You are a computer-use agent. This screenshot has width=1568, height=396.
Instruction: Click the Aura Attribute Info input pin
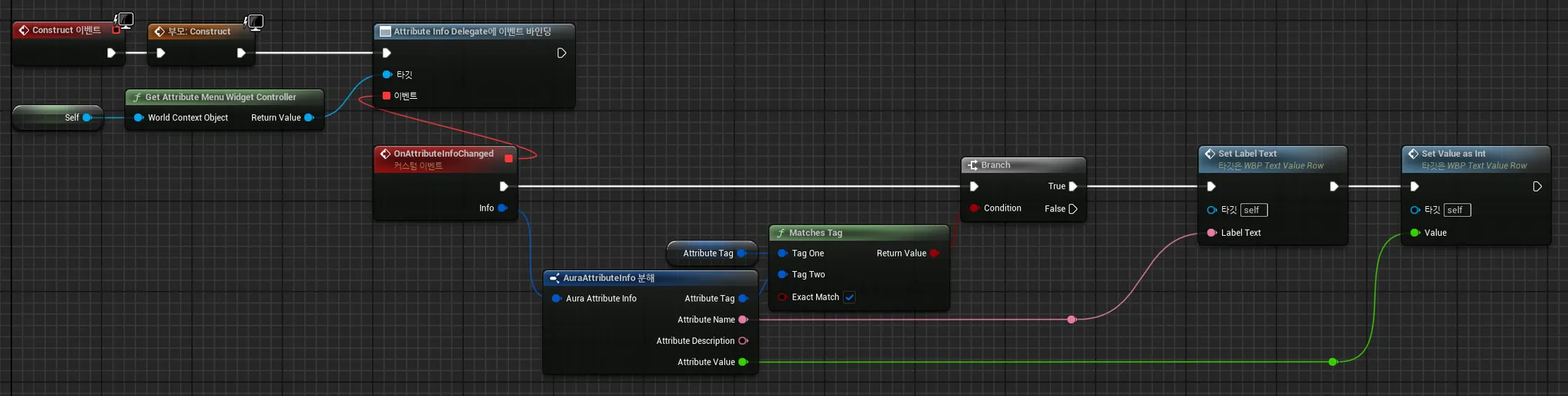click(x=557, y=299)
